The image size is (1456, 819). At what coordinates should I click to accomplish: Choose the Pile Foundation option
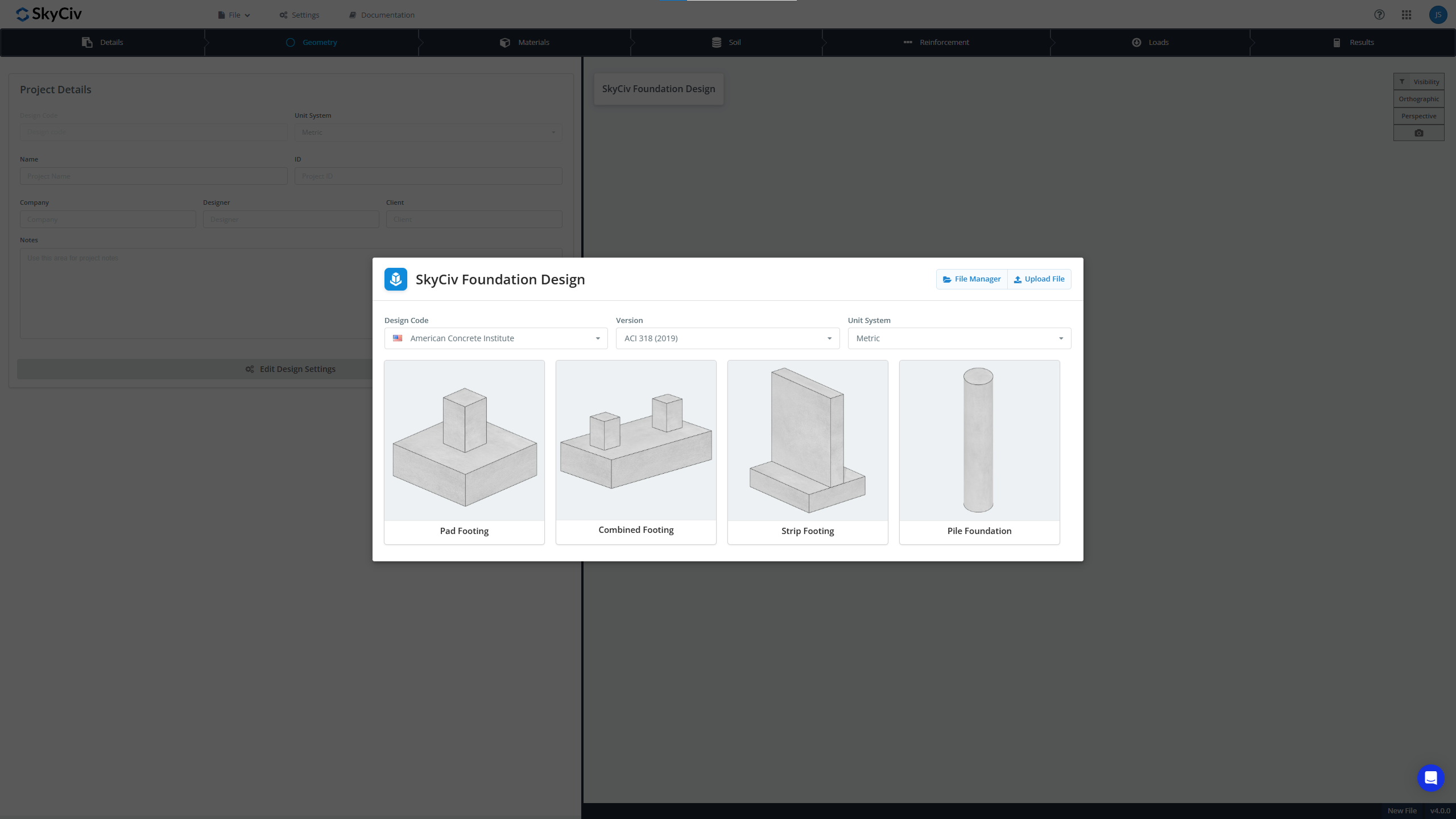(979, 452)
